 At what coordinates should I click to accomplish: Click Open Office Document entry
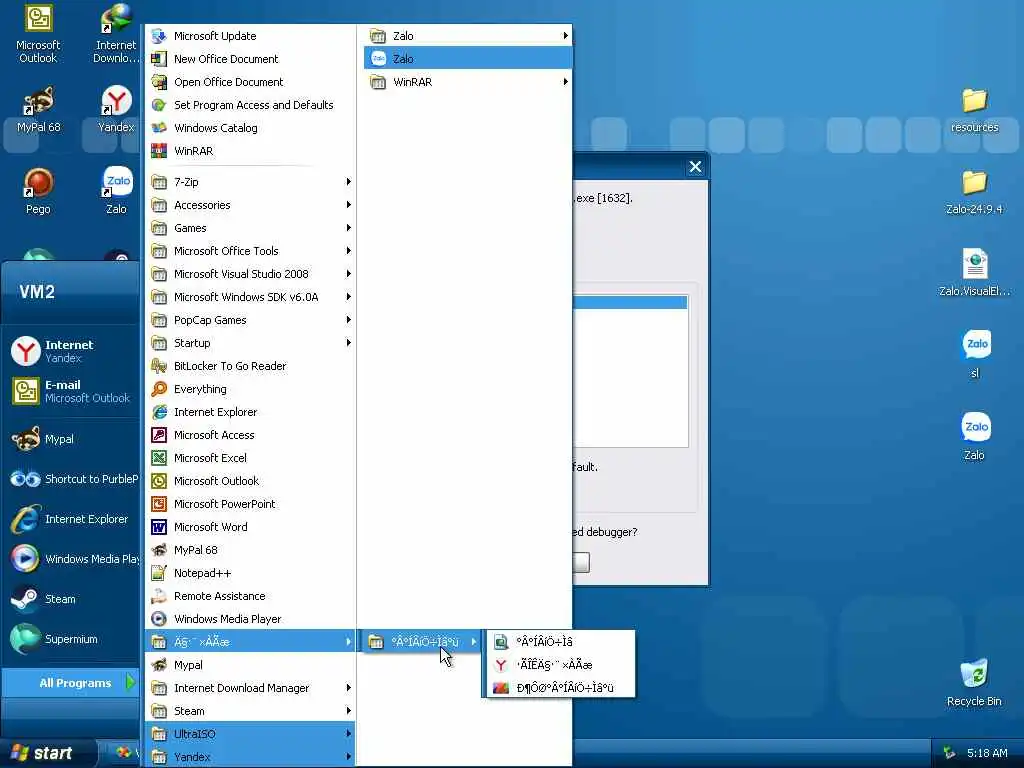pos(249,82)
